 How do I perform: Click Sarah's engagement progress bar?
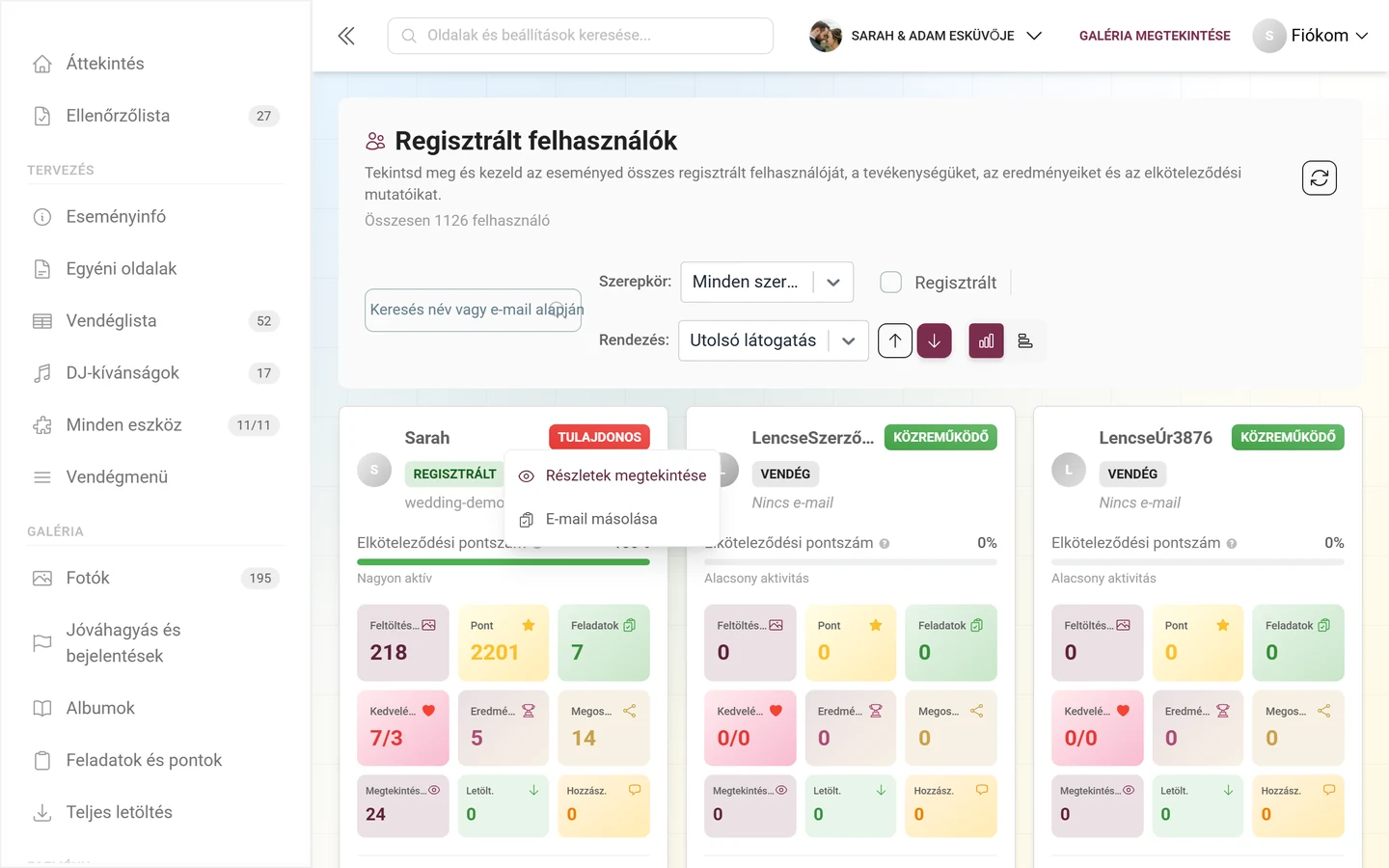point(504,561)
